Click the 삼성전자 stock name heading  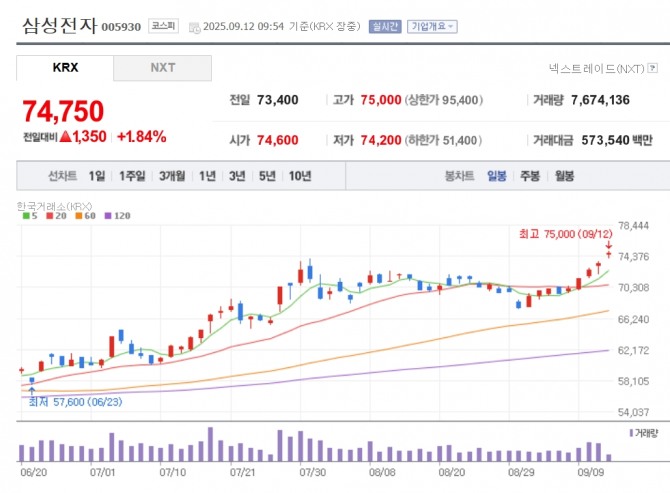tap(59, 26)
